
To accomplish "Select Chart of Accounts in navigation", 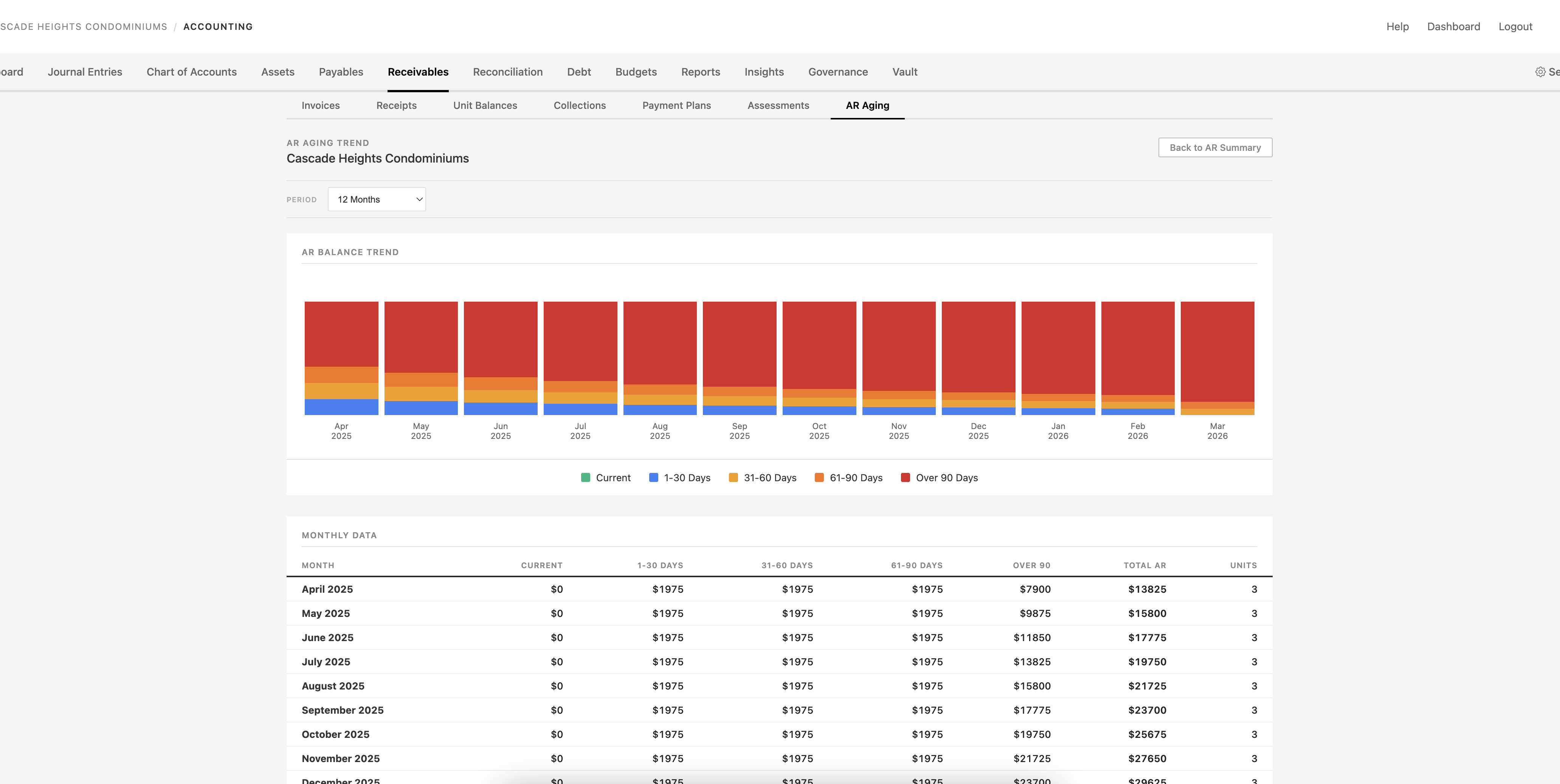I will point(191,72).
